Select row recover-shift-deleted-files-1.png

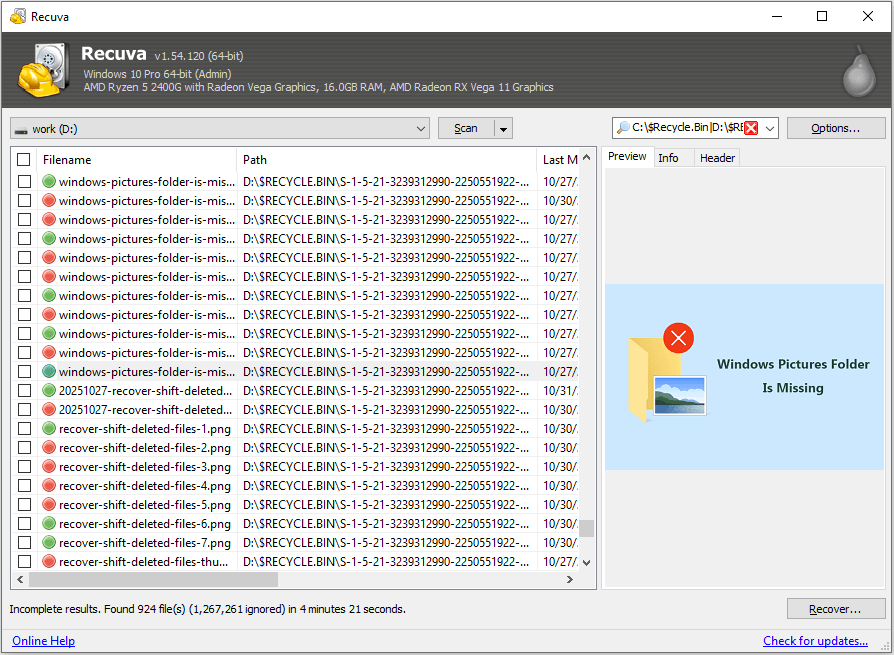pyautogui.click(x=295, y=429)
